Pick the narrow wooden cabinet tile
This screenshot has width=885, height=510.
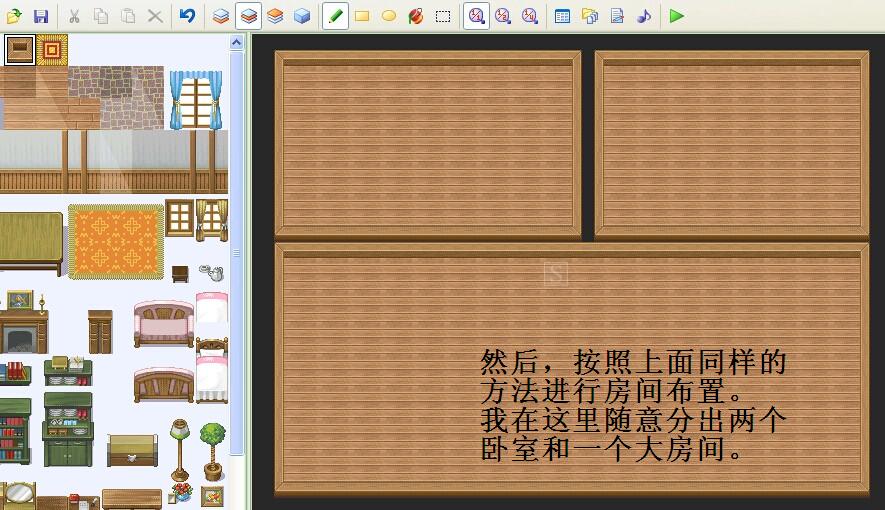(100, 332)
